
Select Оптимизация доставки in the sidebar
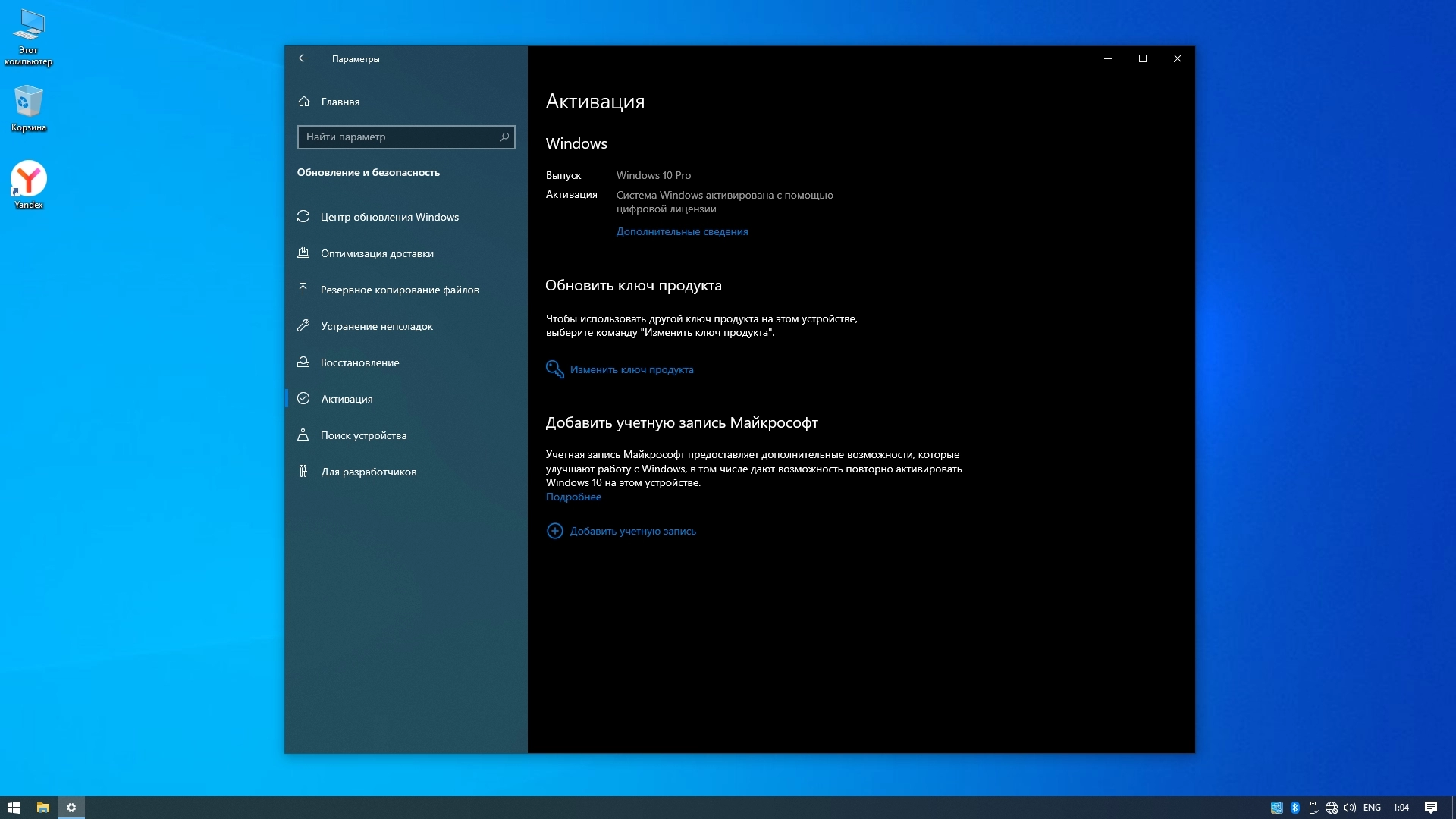(377, 253)
